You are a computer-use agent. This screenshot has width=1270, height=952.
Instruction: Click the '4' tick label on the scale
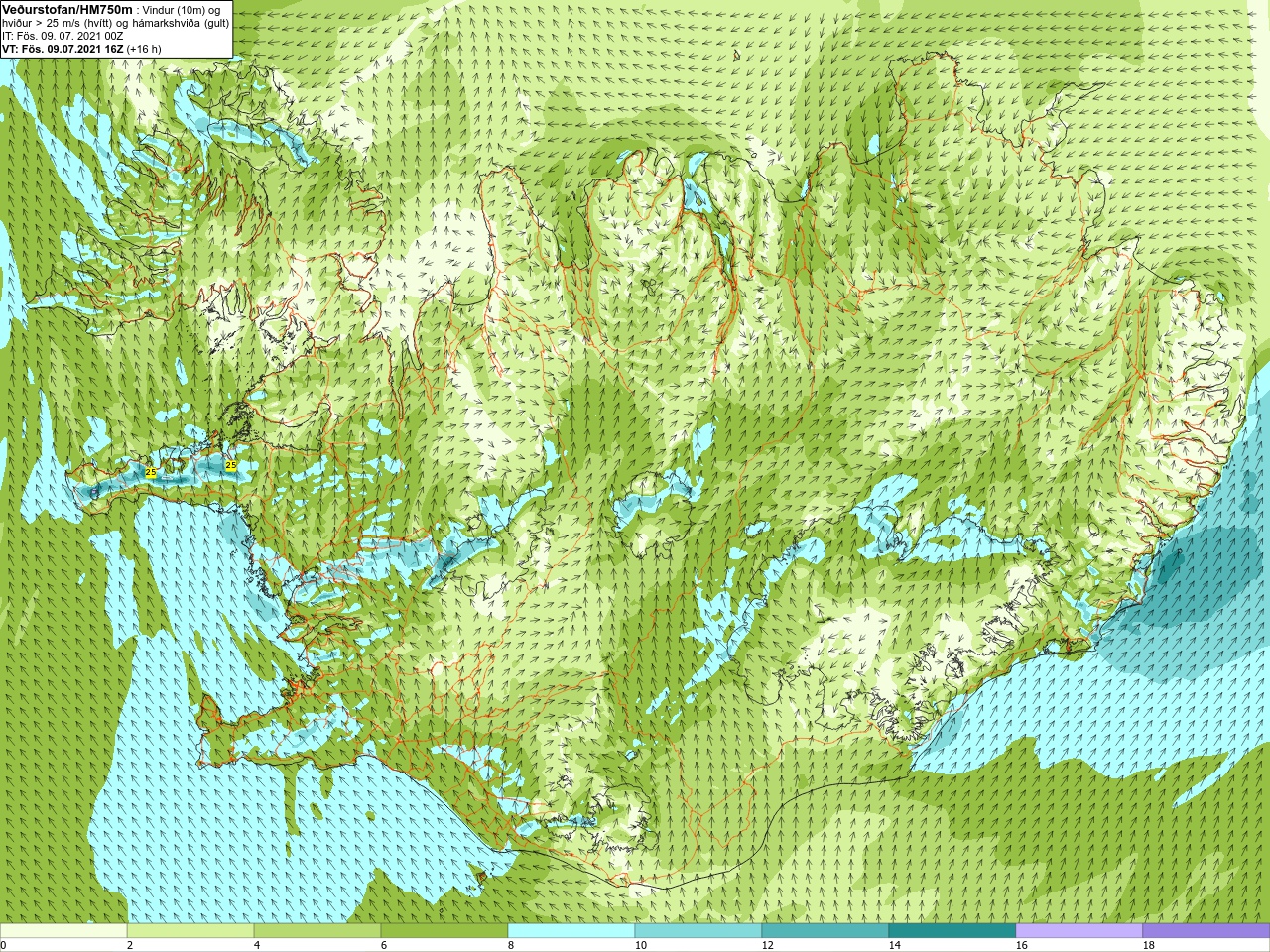pyautogui.click(x=257, y=945)
